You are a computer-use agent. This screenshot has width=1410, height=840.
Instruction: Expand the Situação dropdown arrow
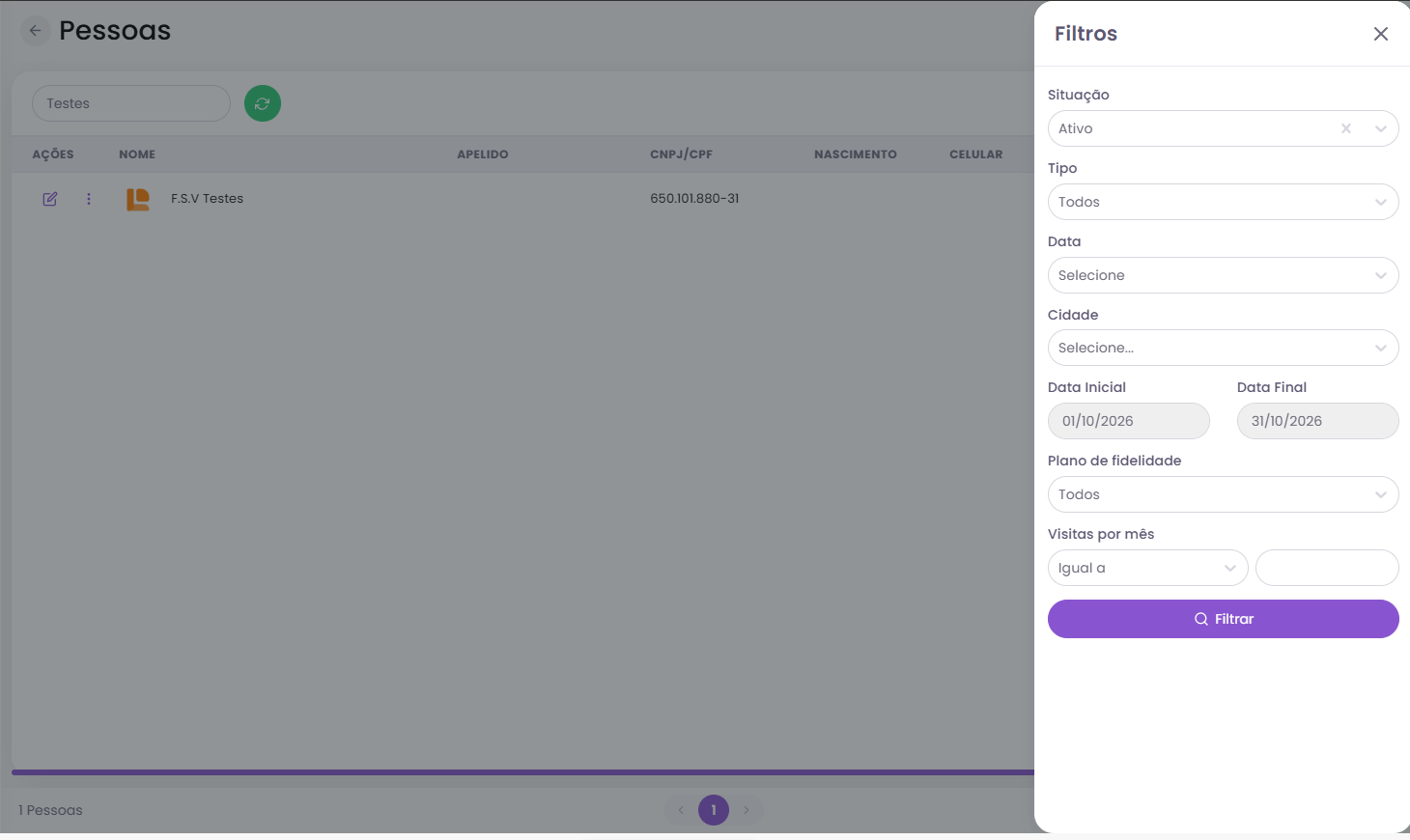click(1381, 128)
